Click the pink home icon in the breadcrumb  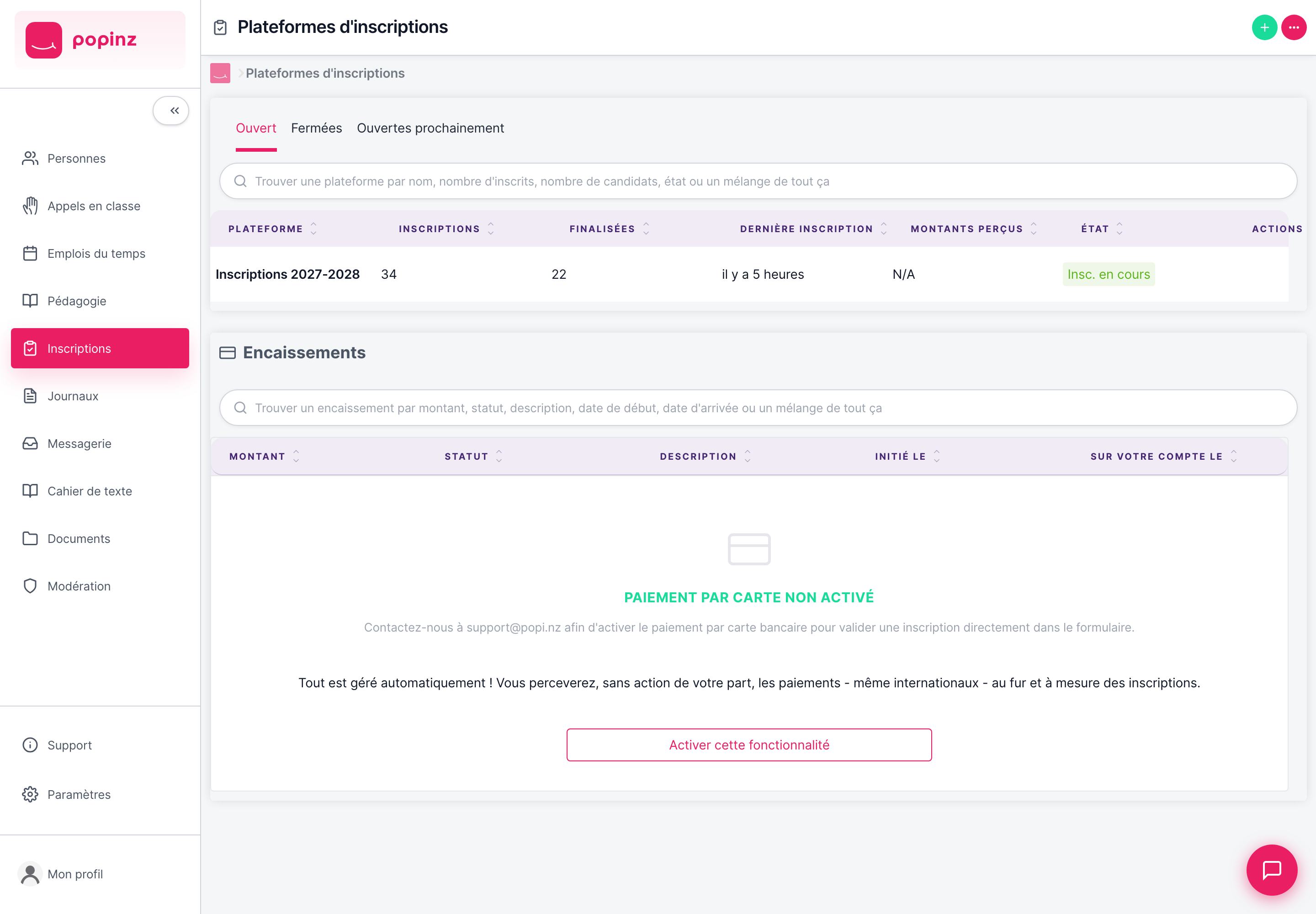pyautogui.click(x=220, y=73)
